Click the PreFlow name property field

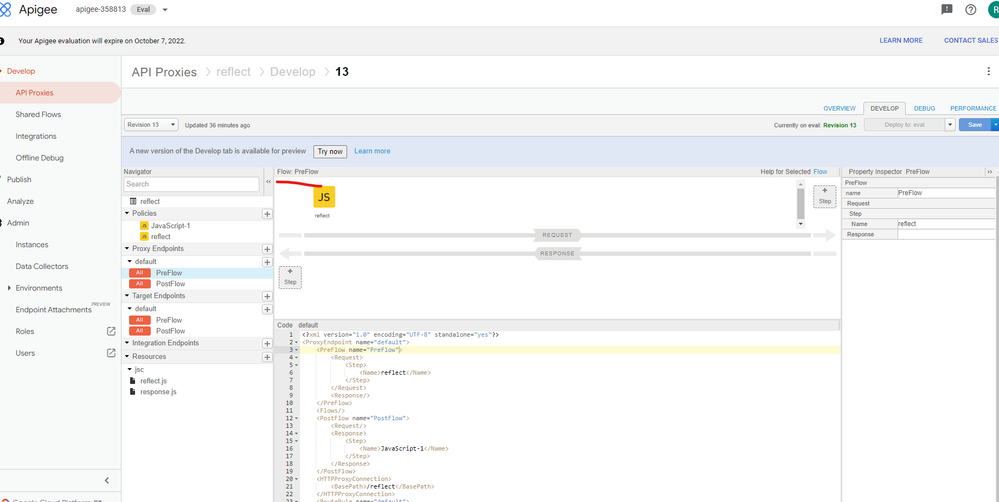pyautogui.click(x=945, y=193)
